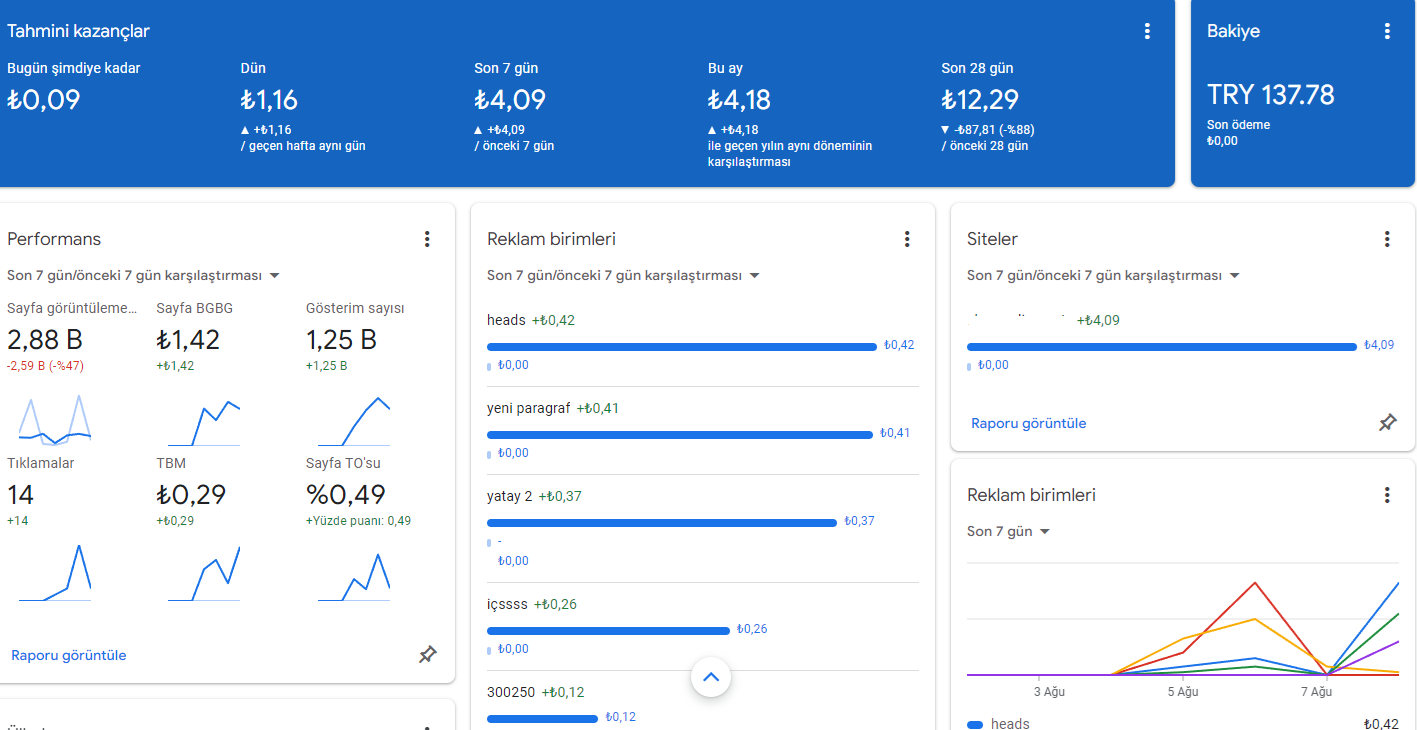This screenshot has width=1417, height=730.
Task: Pin the Performans card
Action: (x=428, y=655)
